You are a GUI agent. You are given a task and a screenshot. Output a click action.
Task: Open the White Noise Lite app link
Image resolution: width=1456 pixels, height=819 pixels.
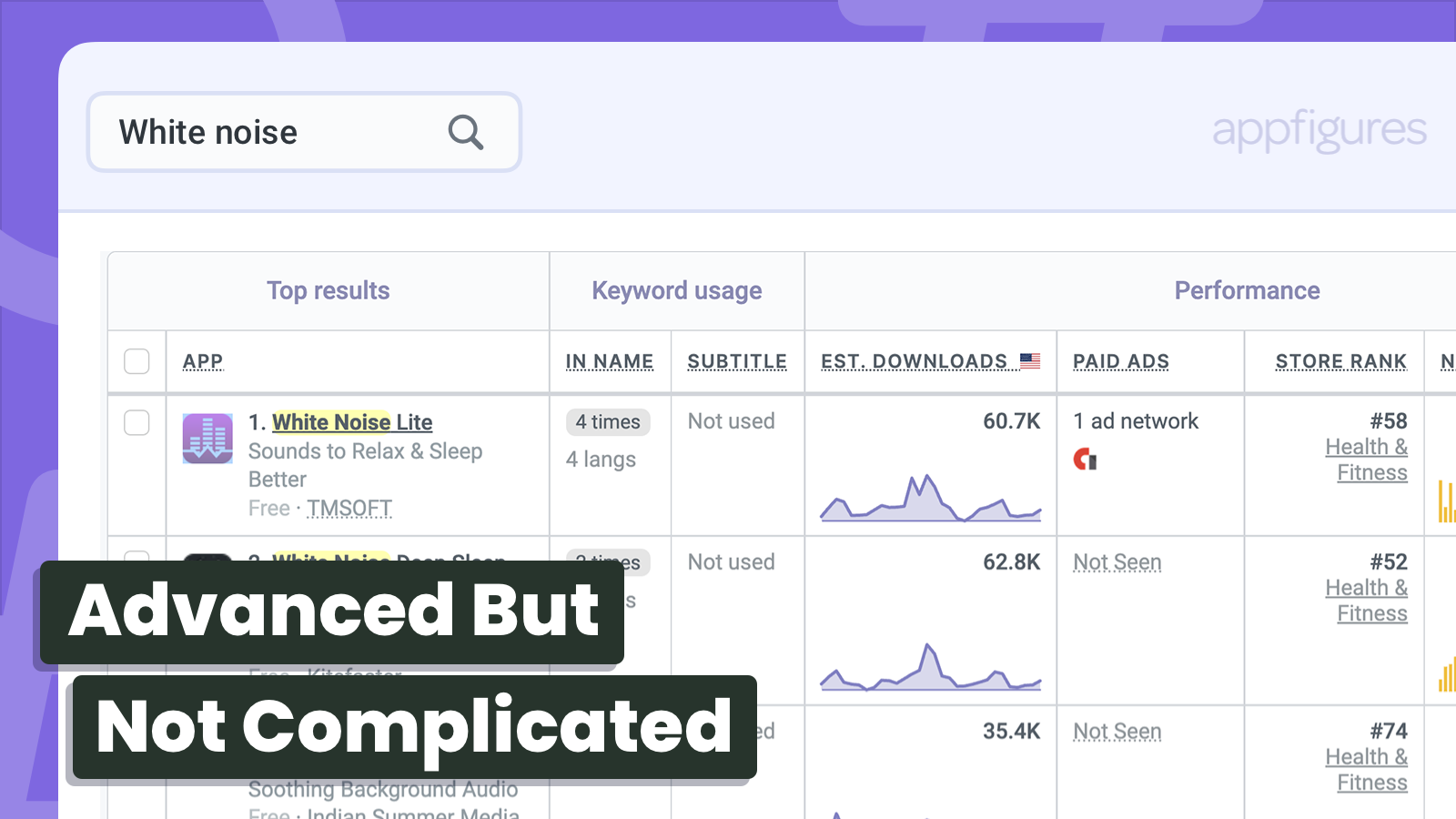pyautogui.click(x=352, y=422)
